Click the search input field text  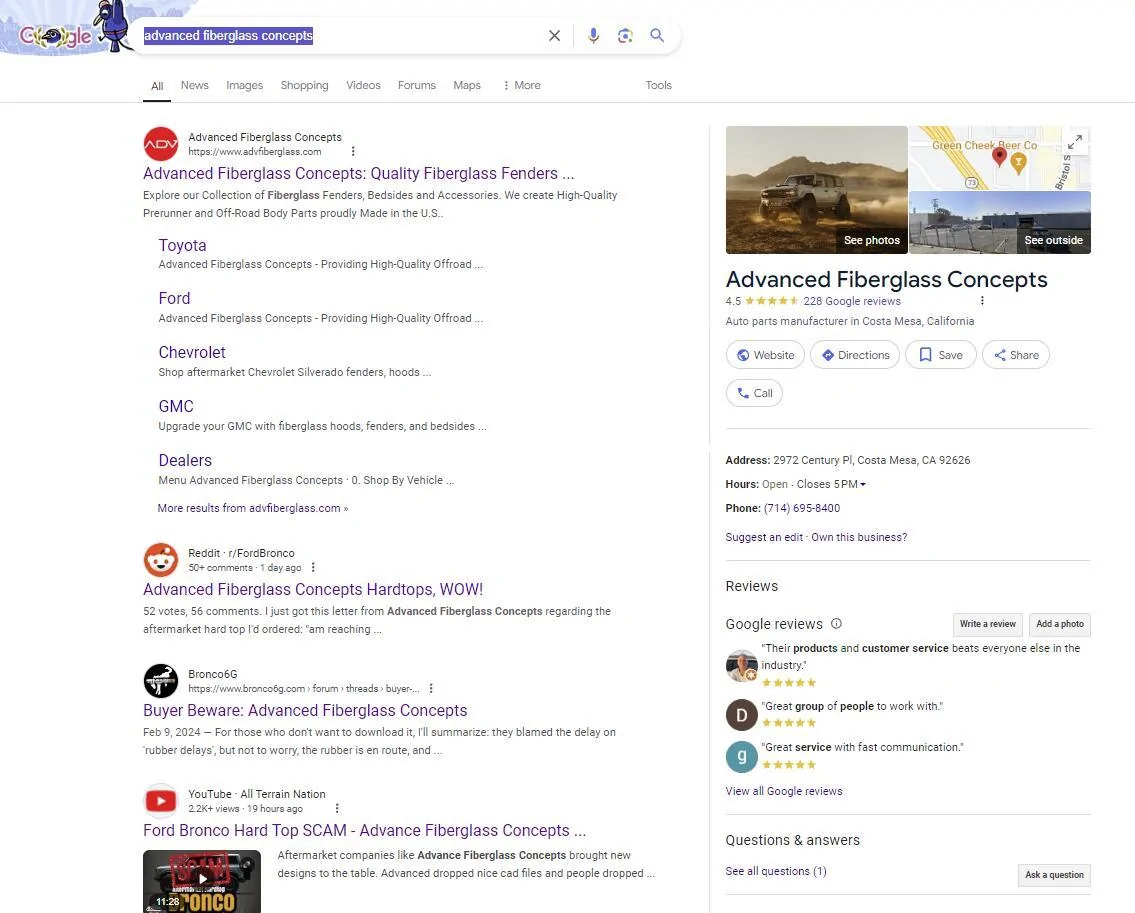(228, 35)
